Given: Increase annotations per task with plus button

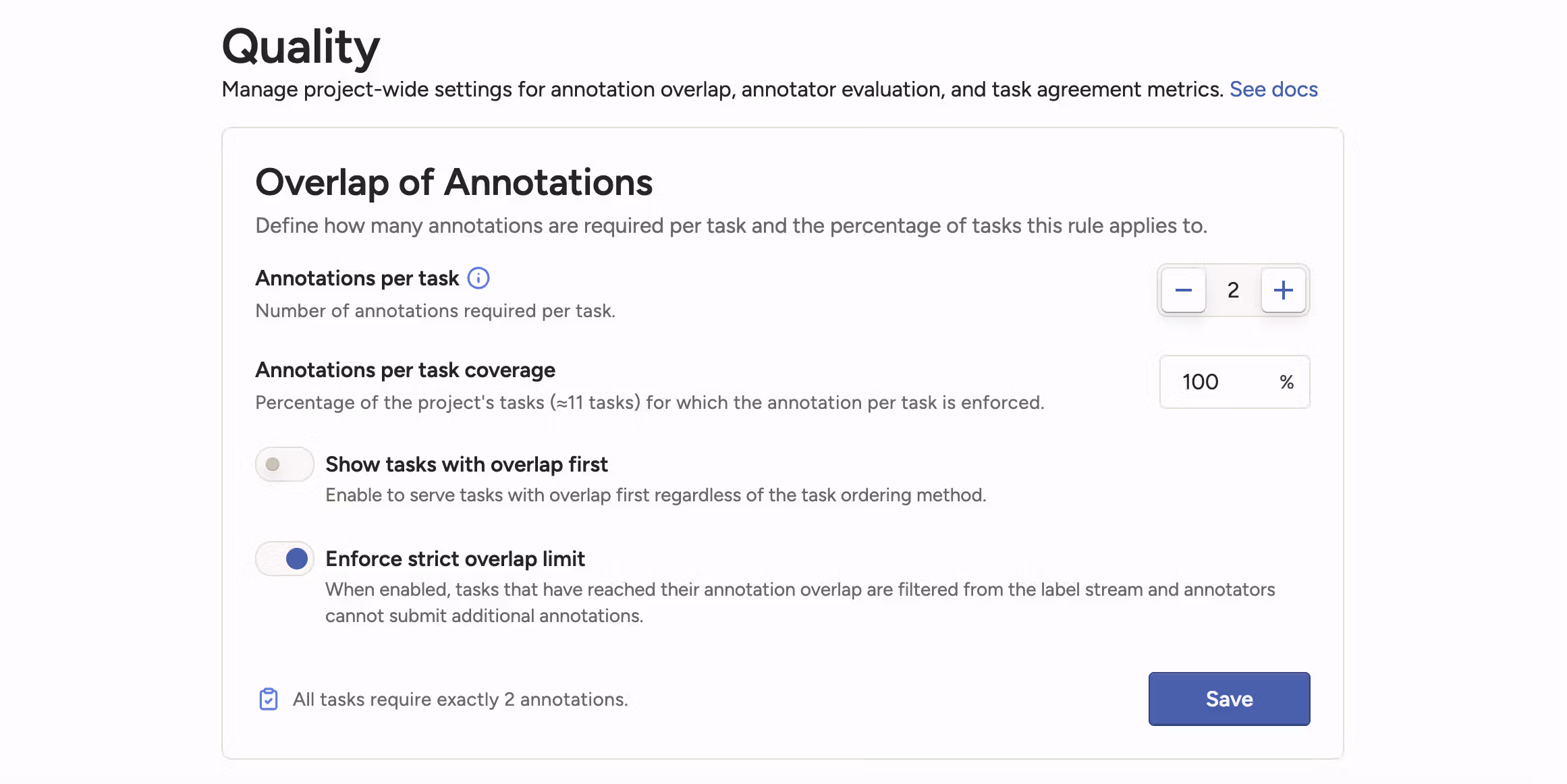Looking at the screenshot, I should pyautogui.click(x=1283, y=290).
